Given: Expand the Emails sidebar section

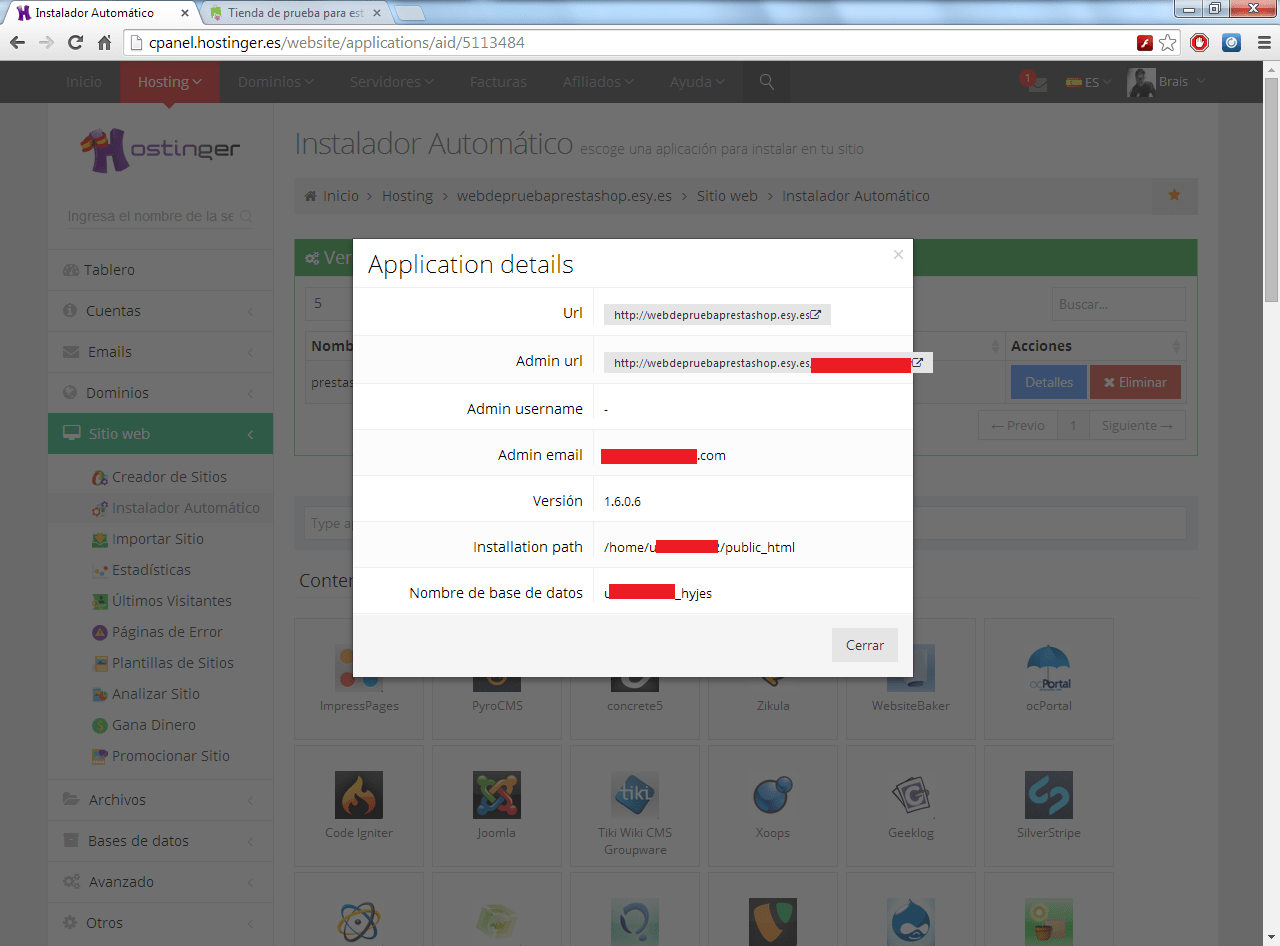Looking at the screenshot, I should 160,352.
